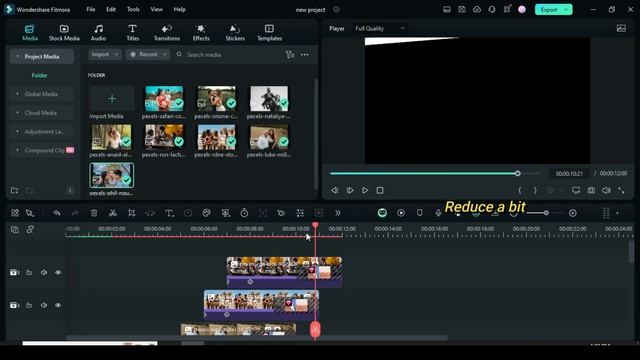Image resolution: width=640 pixels, height=360 pixels.
Task: Click the player Play button
Action: click(365, 190)
